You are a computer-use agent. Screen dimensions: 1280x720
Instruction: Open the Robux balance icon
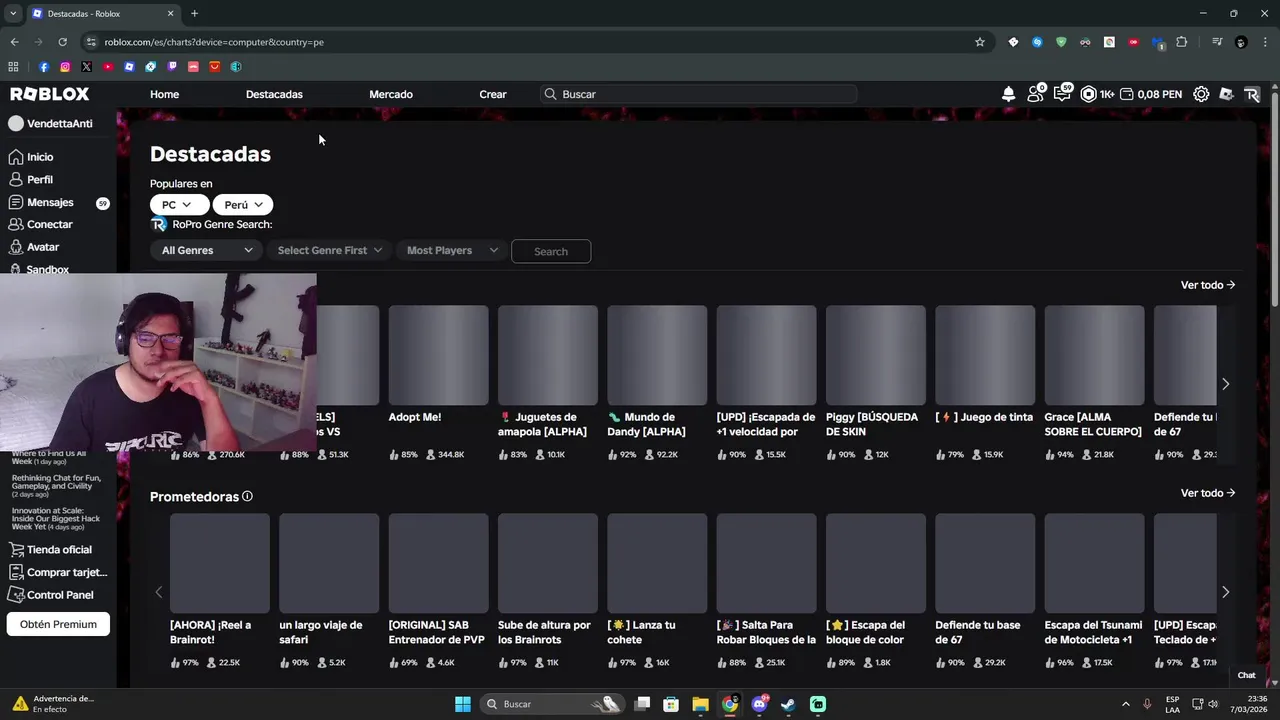click(1089, 94)
